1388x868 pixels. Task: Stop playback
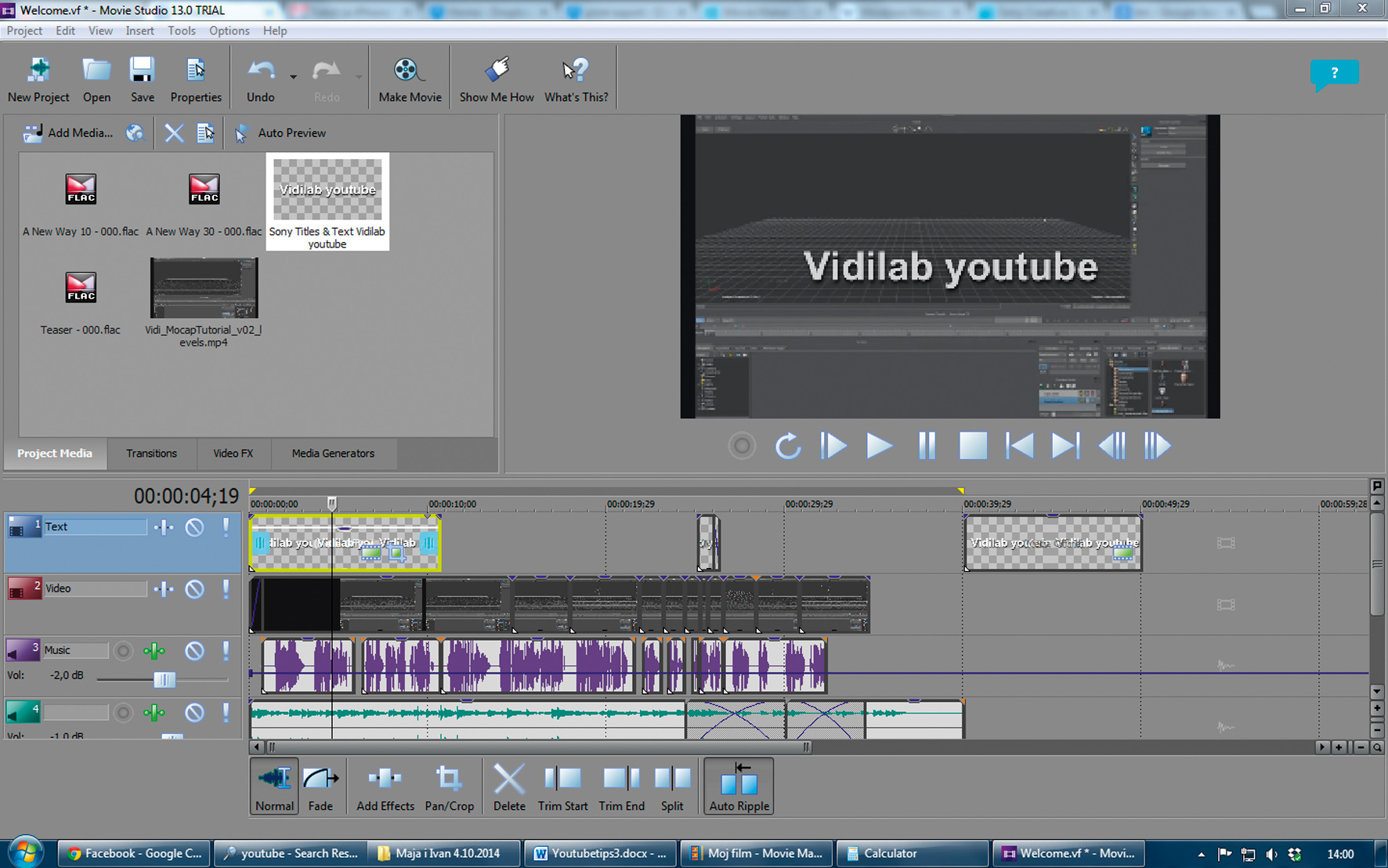pyautogui.click(x=973, y=447)
